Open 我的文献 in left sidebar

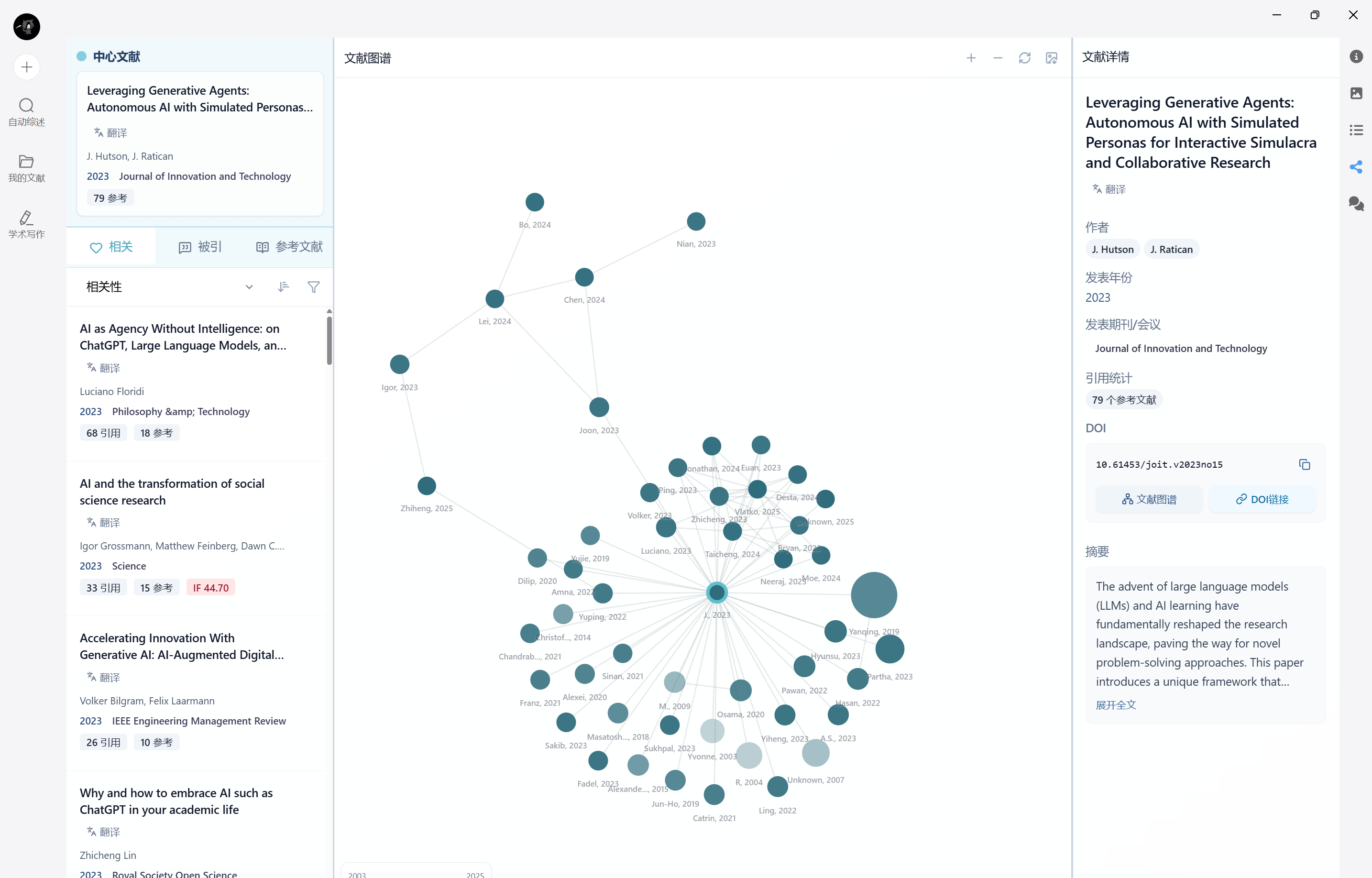tap(26, 168)
